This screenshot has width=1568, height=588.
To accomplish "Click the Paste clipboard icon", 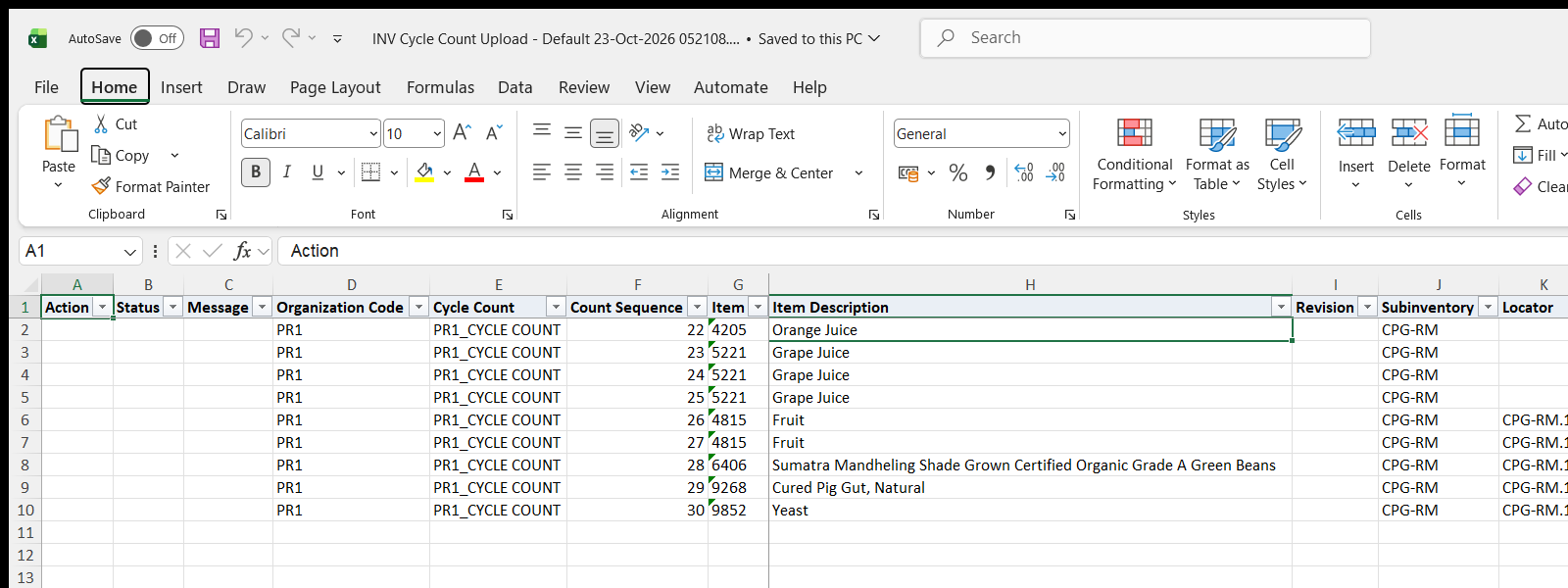I will pos(59,134).
